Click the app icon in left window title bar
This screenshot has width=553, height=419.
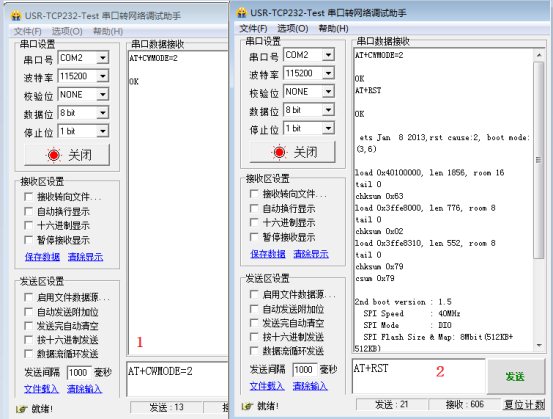click(x=16, y=16)
